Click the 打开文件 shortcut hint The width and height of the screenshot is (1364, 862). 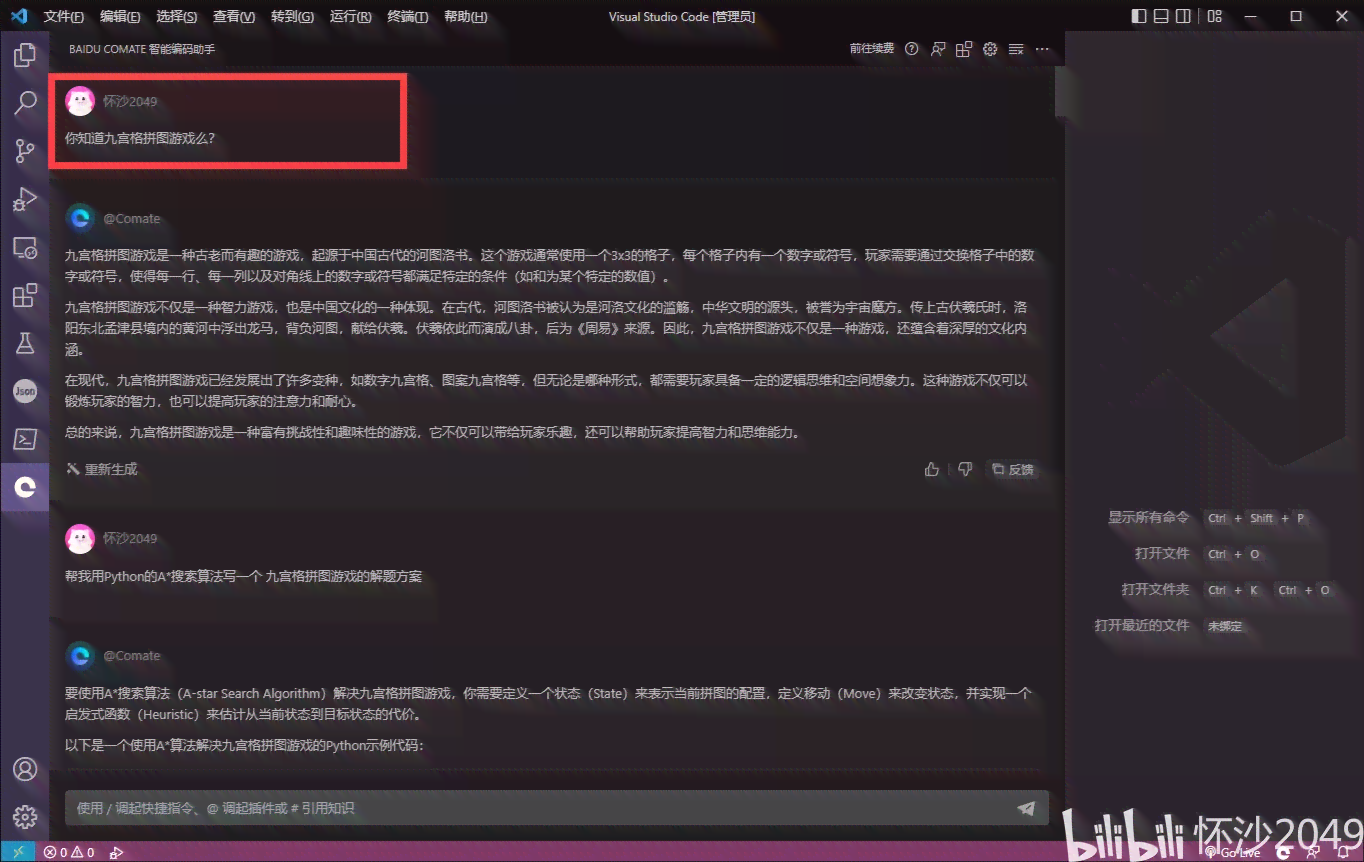[1162, 553]
